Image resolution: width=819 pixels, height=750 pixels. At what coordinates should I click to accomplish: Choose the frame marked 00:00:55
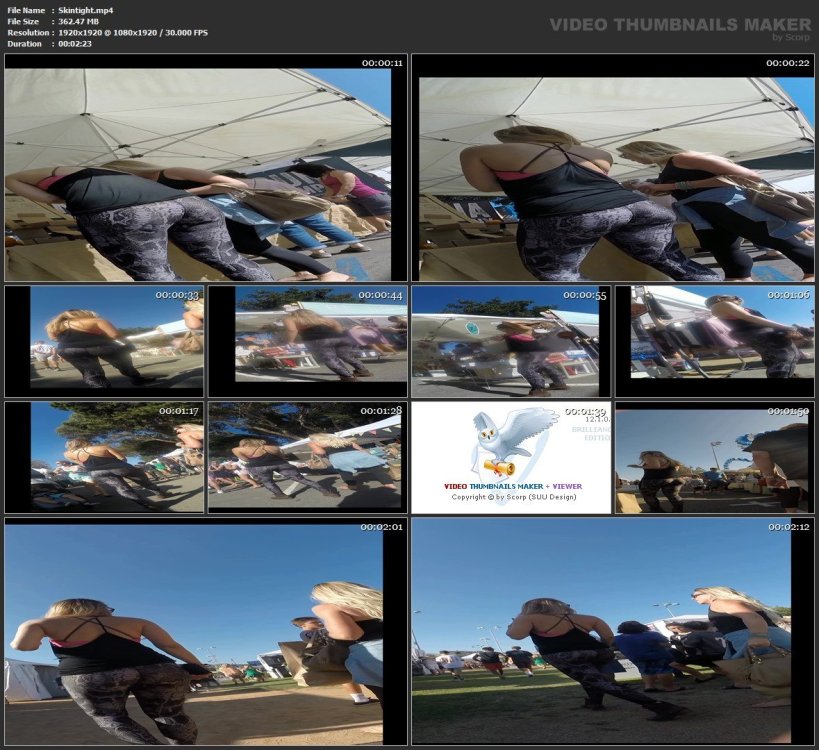click(x=511, y=341)
